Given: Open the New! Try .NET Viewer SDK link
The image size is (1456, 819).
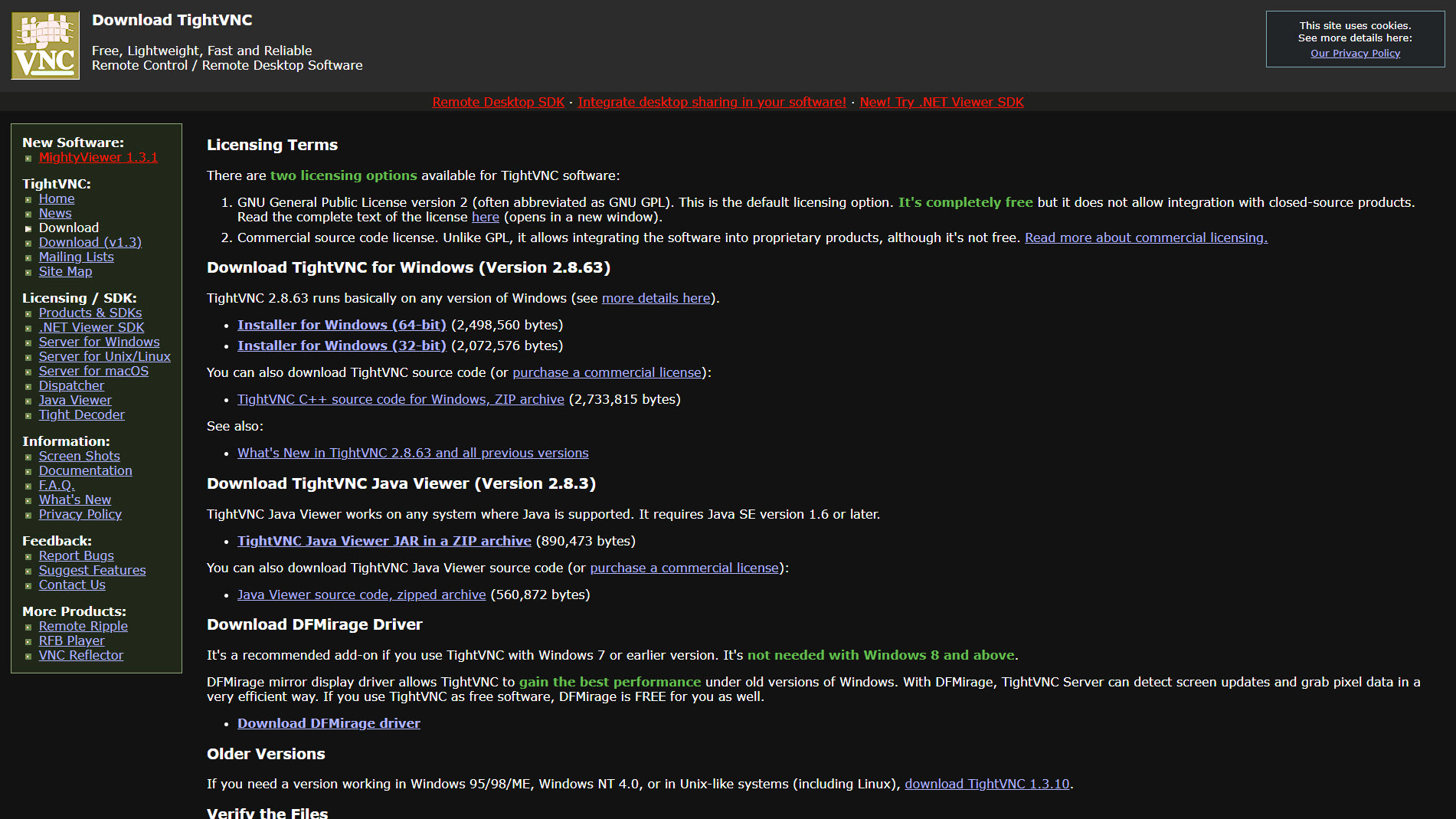Looking at the screenshot, I should (x=941, y=102).
